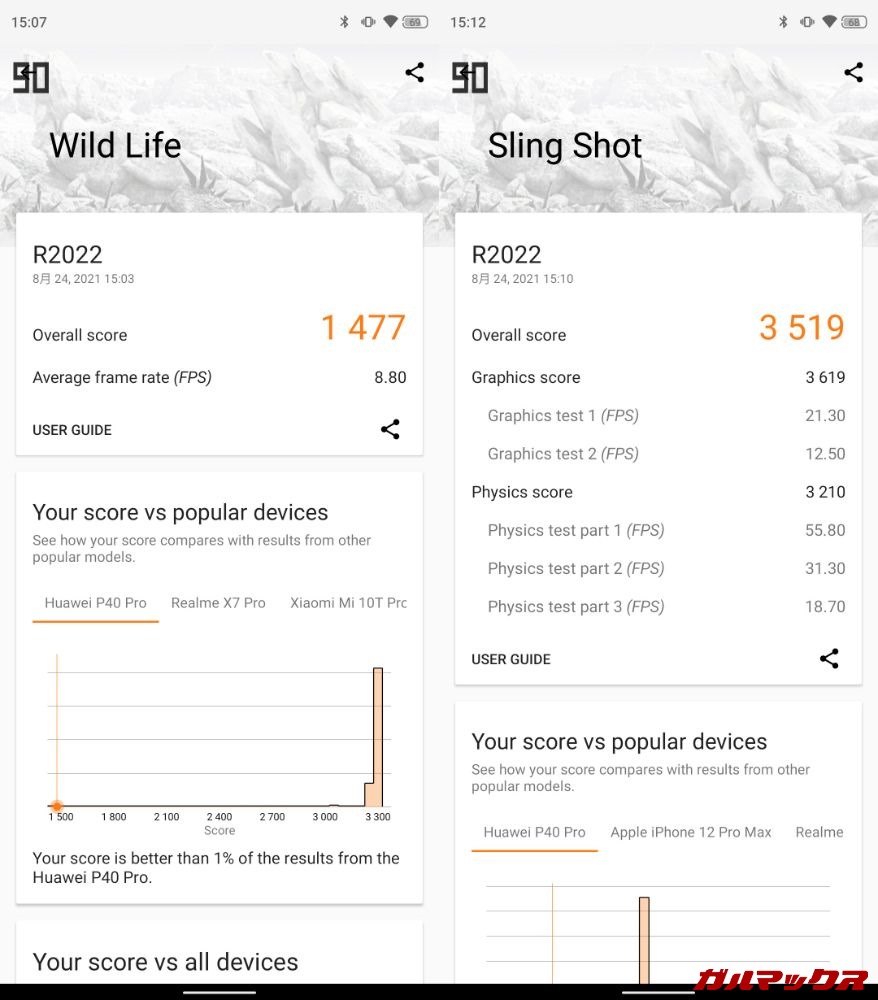Tap orange score marker on Wild Life chart
878x1000 pixels.
(x=57, y=806)
